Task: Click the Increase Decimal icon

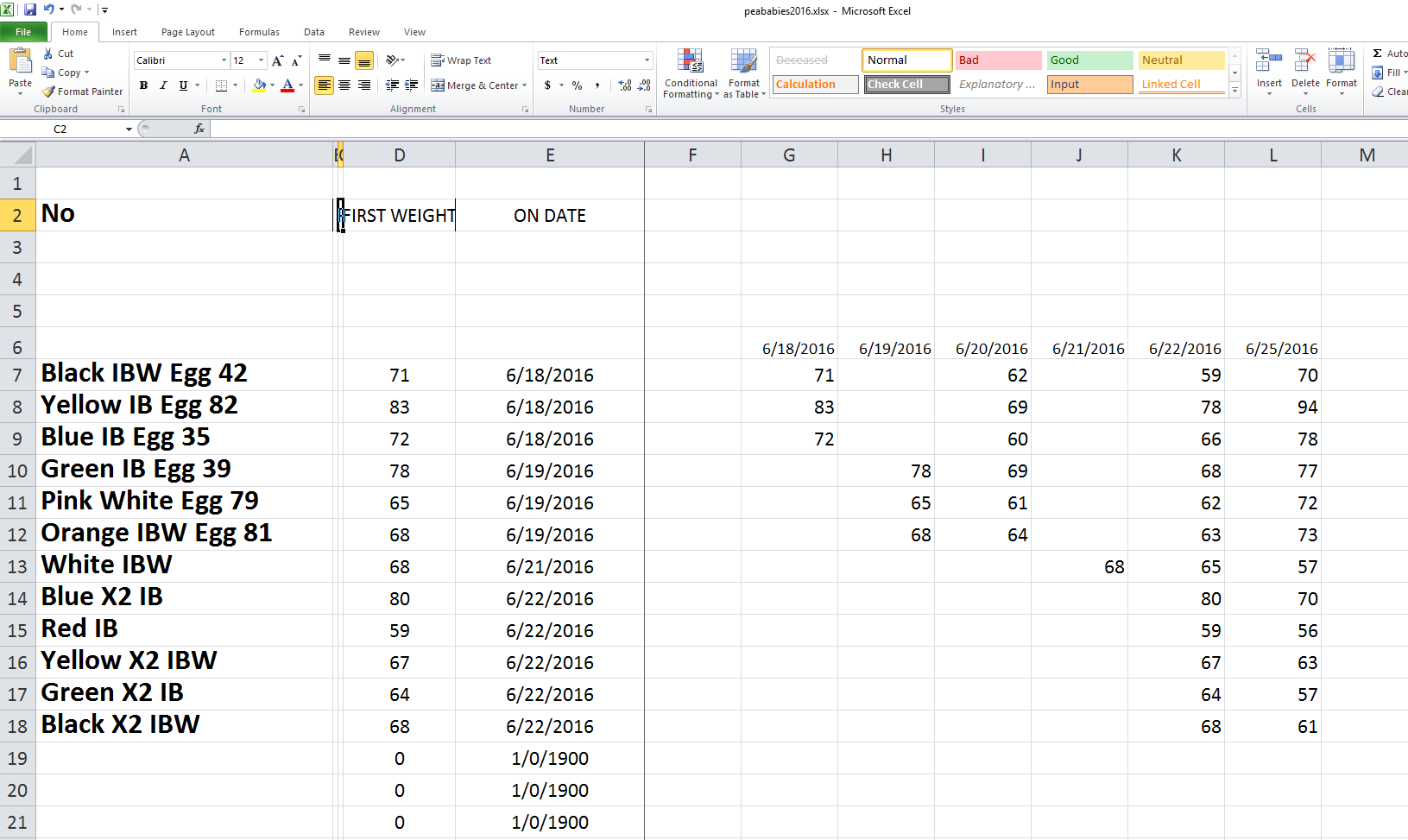Action: tap(625, 85)
